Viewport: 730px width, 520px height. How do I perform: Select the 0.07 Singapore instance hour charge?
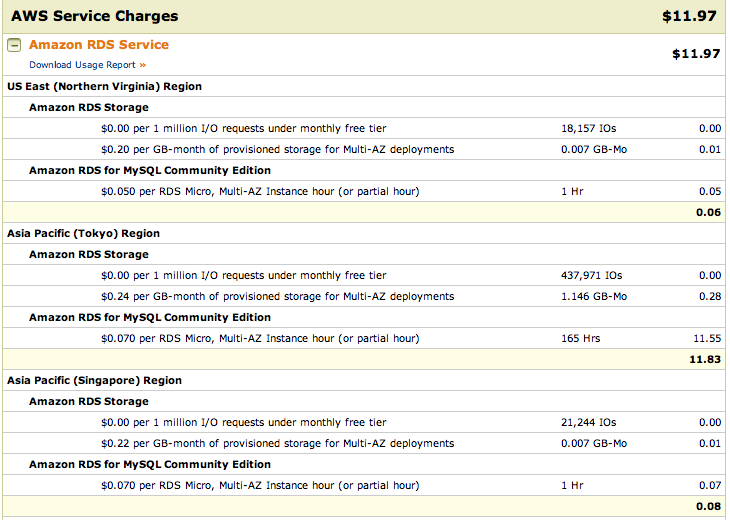pyautogui.click(x=710, y=486)
